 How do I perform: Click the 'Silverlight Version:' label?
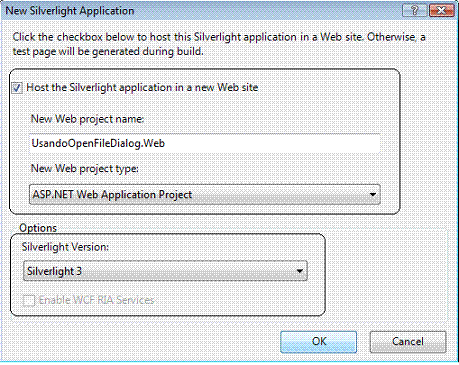point(65,247)
